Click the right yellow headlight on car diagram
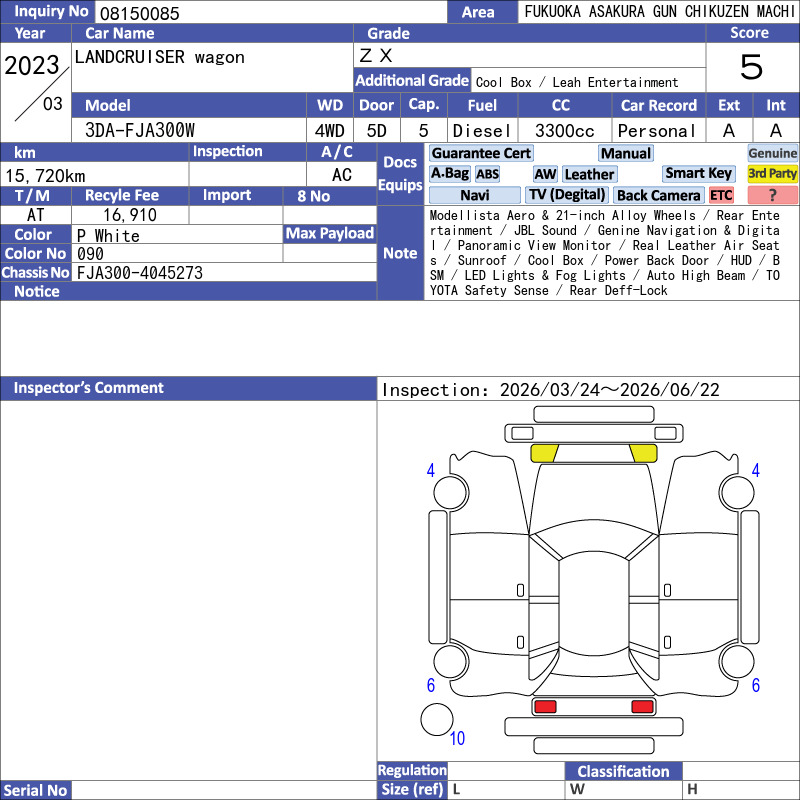Image resolution: width=800 pixels, height=800 pixels. pos(644,453)
